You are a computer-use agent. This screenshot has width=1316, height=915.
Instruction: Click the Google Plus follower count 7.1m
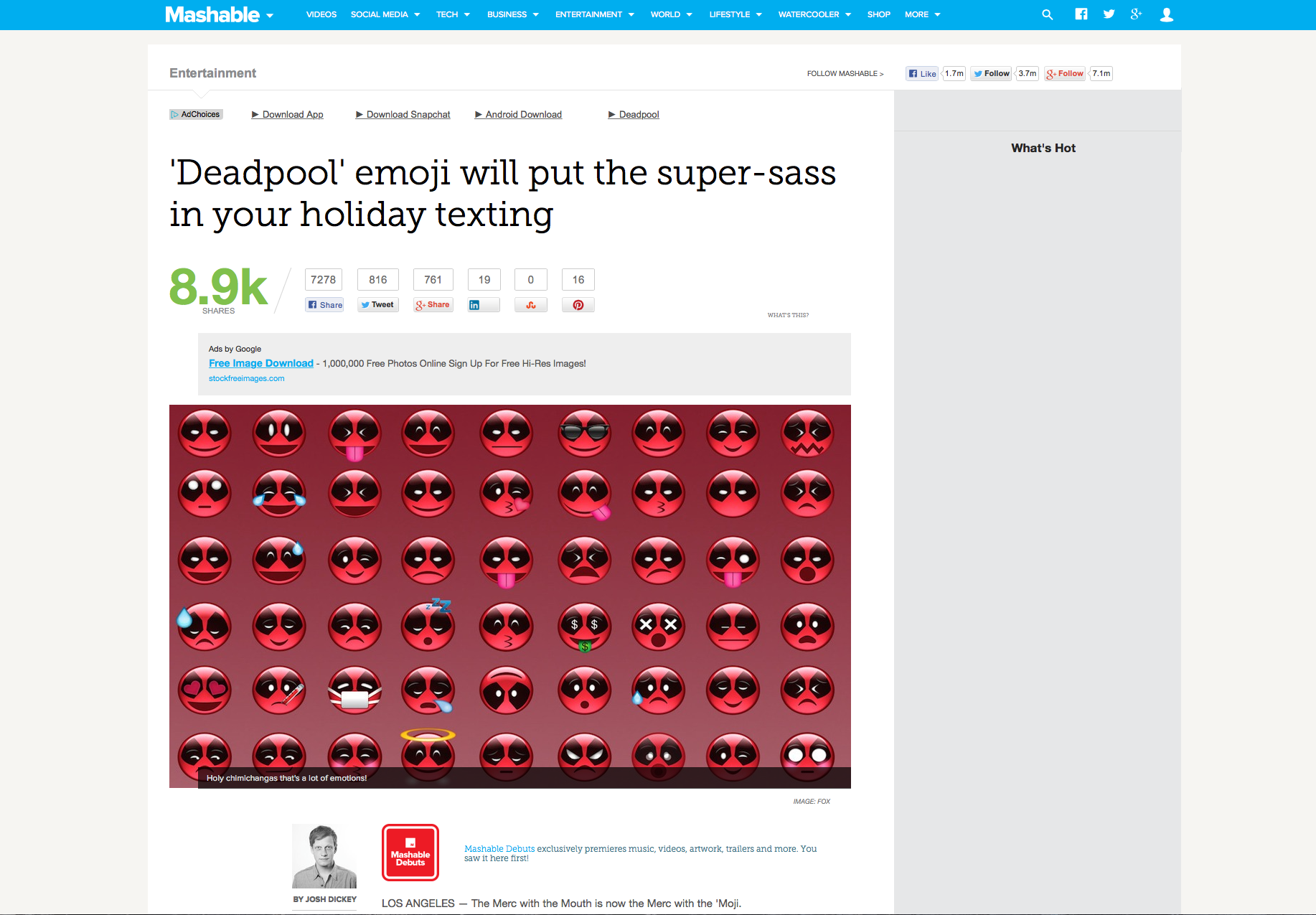click(1101, 73)
